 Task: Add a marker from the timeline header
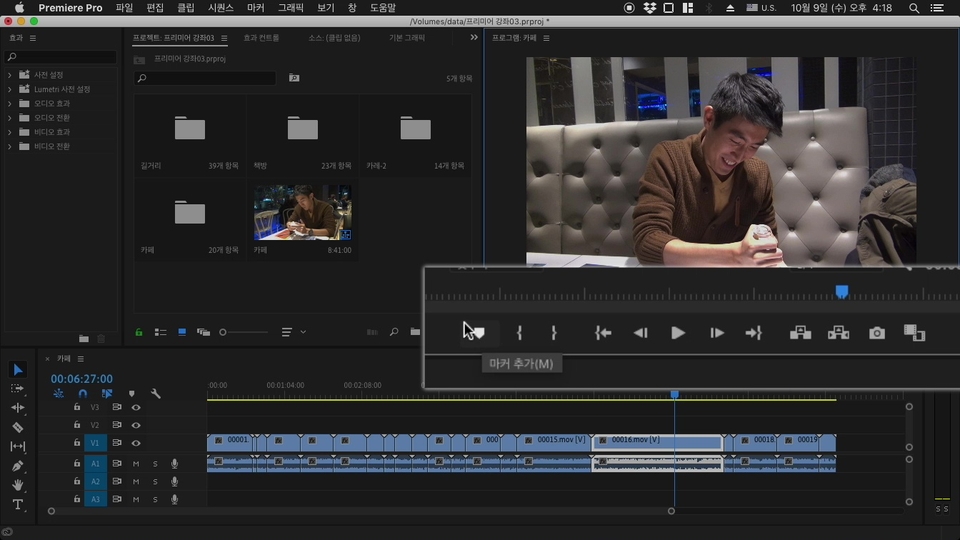pos(132,394)
